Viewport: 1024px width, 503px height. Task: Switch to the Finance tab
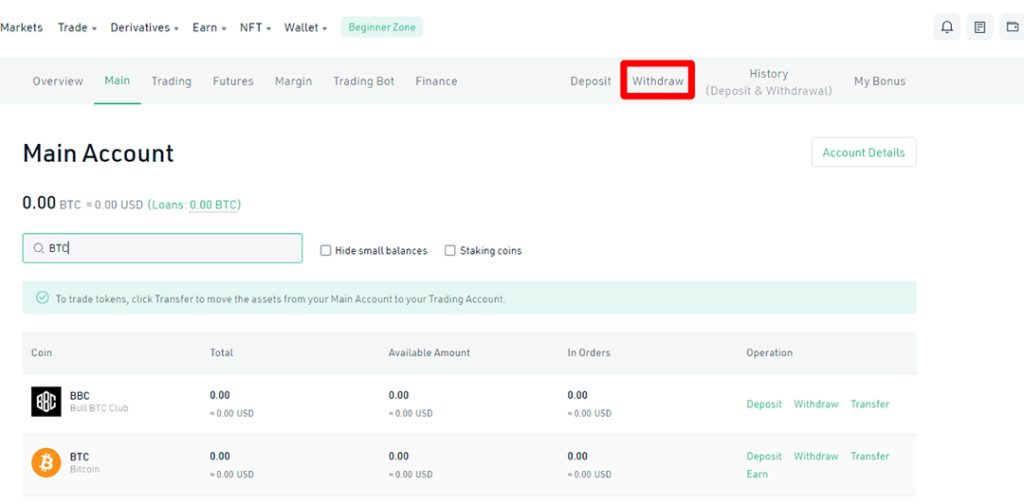[436, 81]
